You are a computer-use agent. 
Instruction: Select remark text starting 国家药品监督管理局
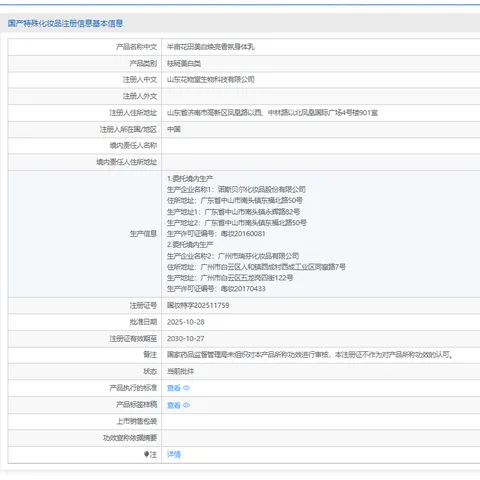click(x=310, y=355)
